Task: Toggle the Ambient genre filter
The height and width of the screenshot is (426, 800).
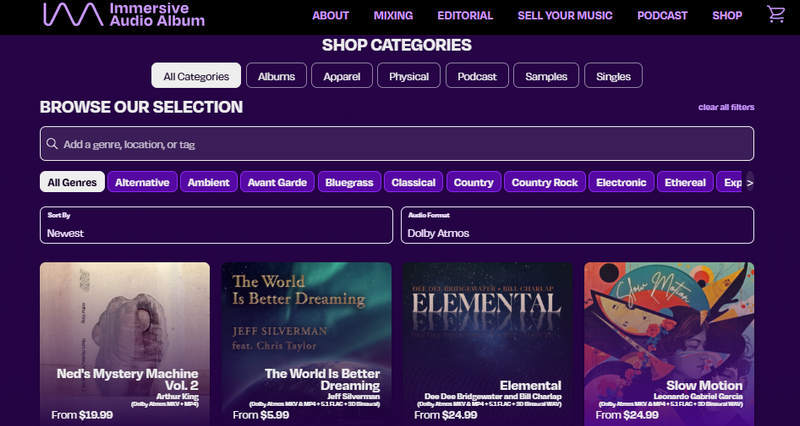Action: tap(209, 182)
